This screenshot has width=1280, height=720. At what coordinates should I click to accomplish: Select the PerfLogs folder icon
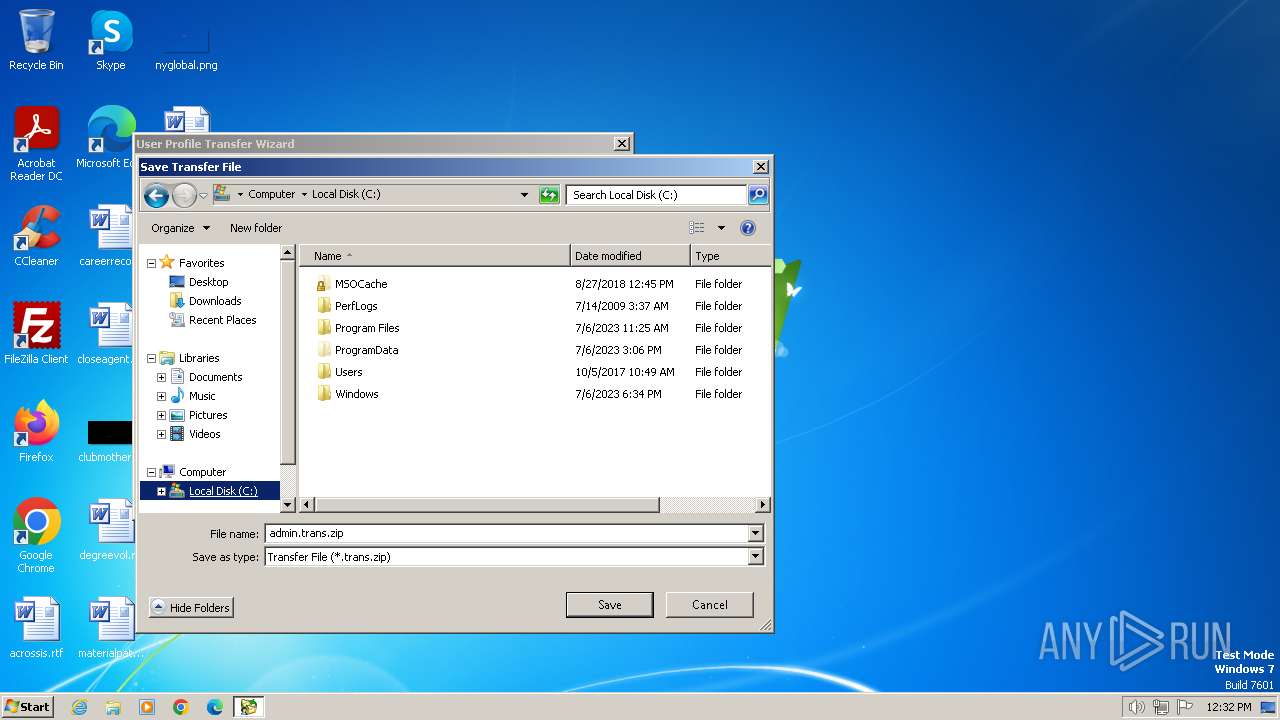324,306
